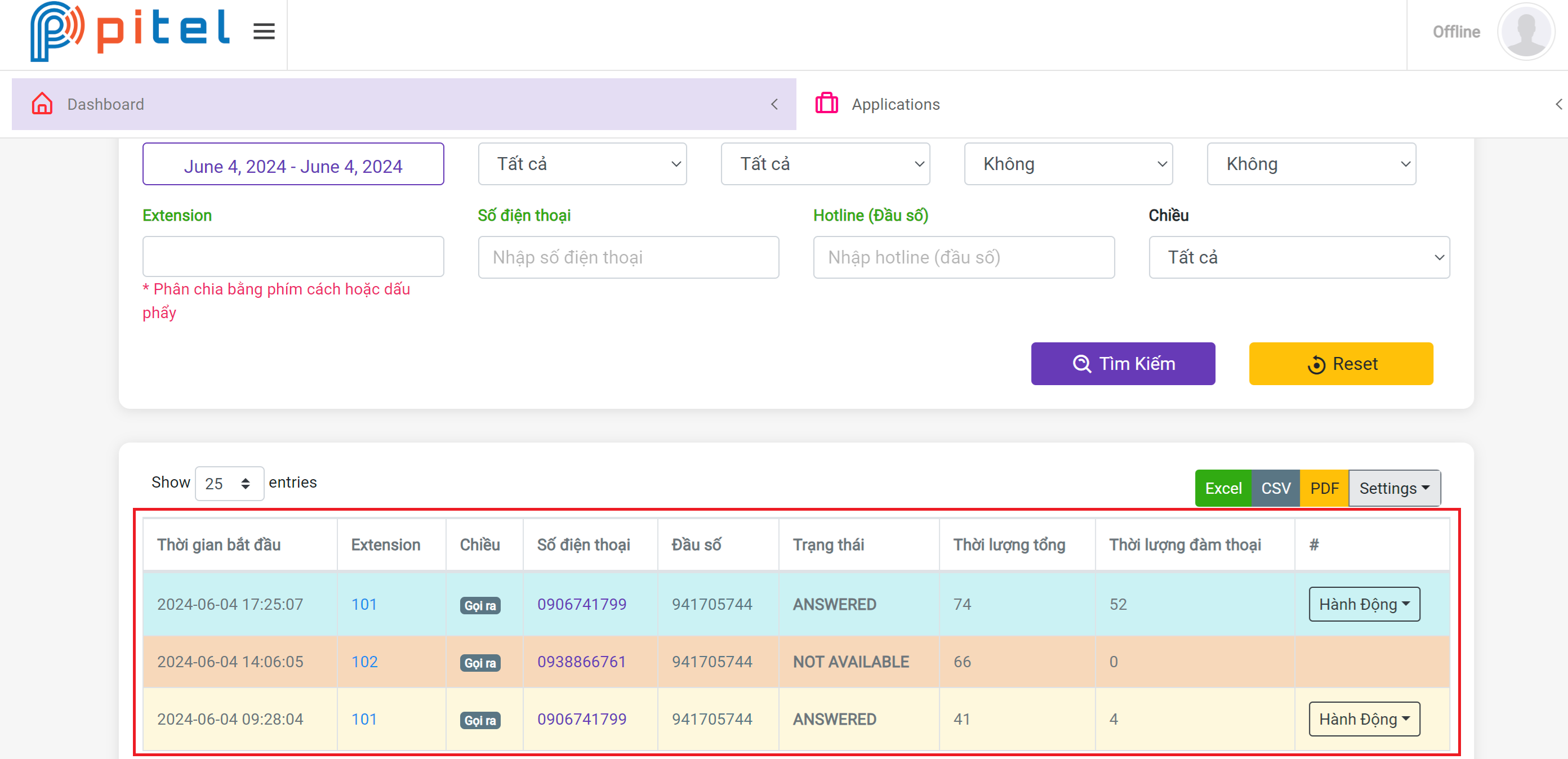Click the Tìm Kiếm search button

1122,364
